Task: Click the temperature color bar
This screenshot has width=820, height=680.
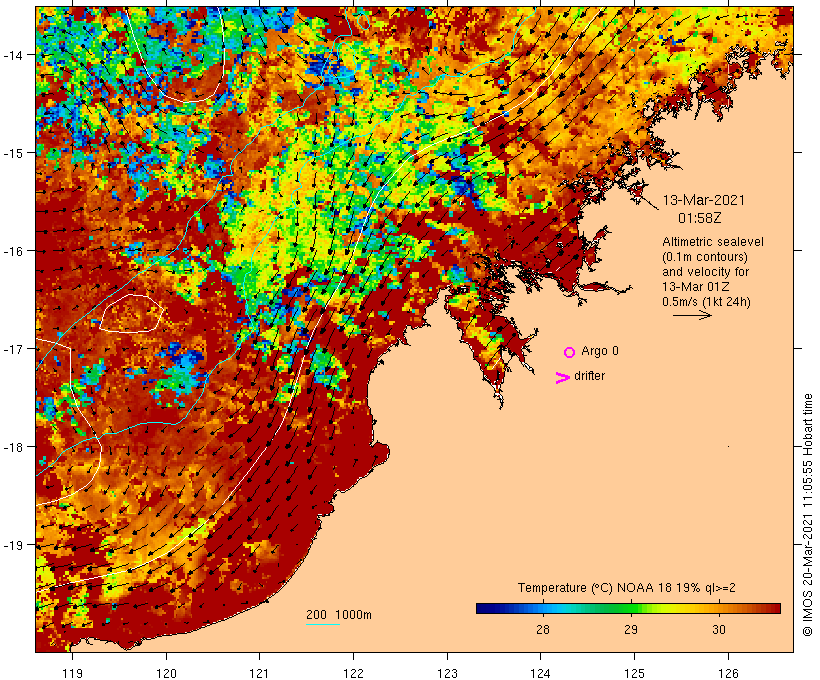Action: point(628,608)
